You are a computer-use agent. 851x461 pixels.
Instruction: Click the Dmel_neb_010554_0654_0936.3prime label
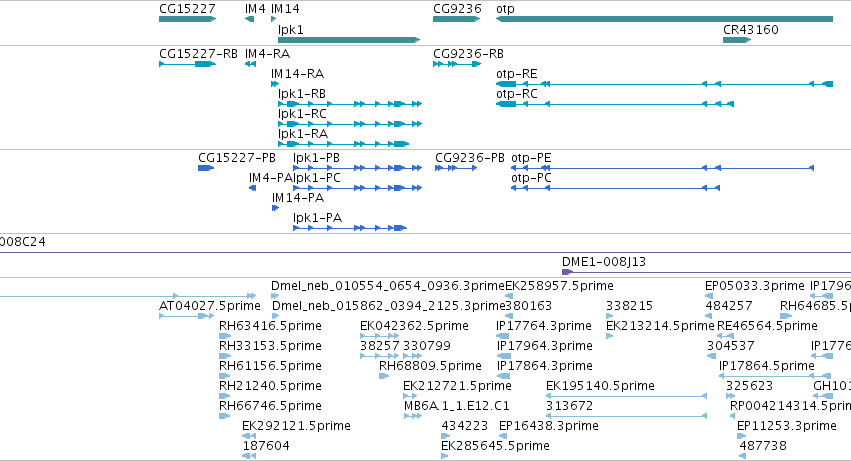coord(388,286)
